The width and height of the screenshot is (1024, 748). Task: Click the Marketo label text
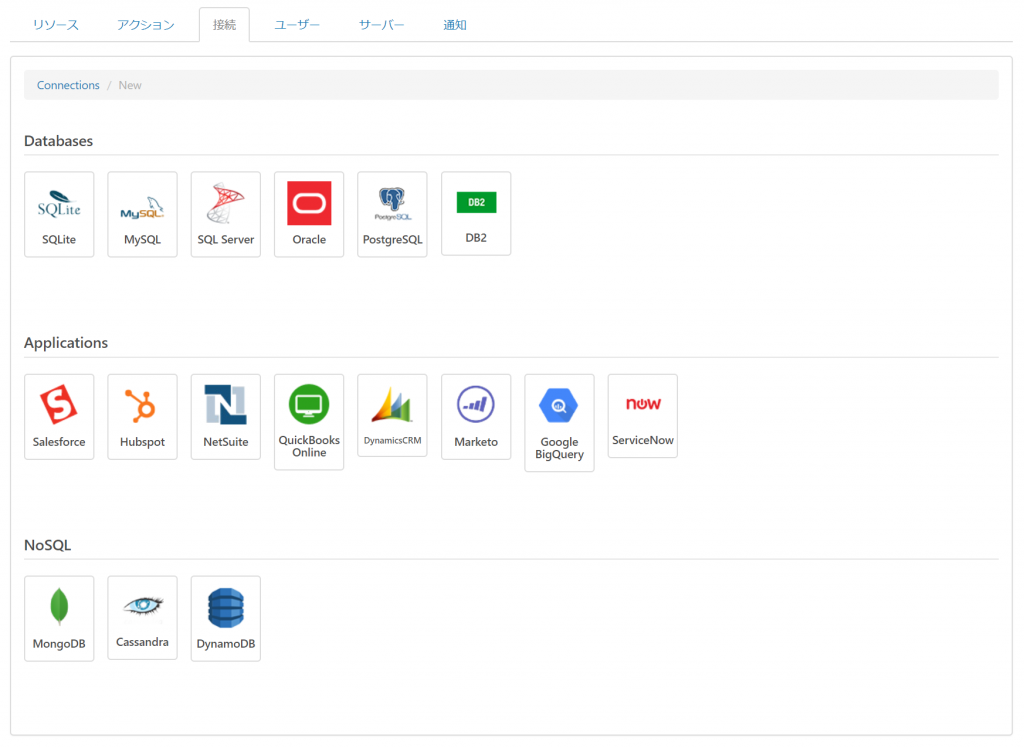pos(476,442)
